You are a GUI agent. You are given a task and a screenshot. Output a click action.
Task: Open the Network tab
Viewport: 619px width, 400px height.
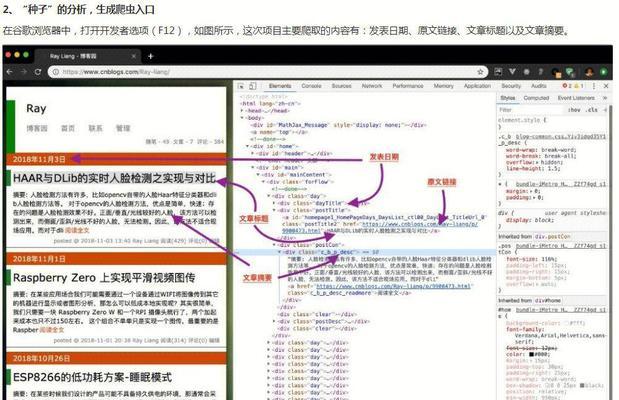(372, 86)
